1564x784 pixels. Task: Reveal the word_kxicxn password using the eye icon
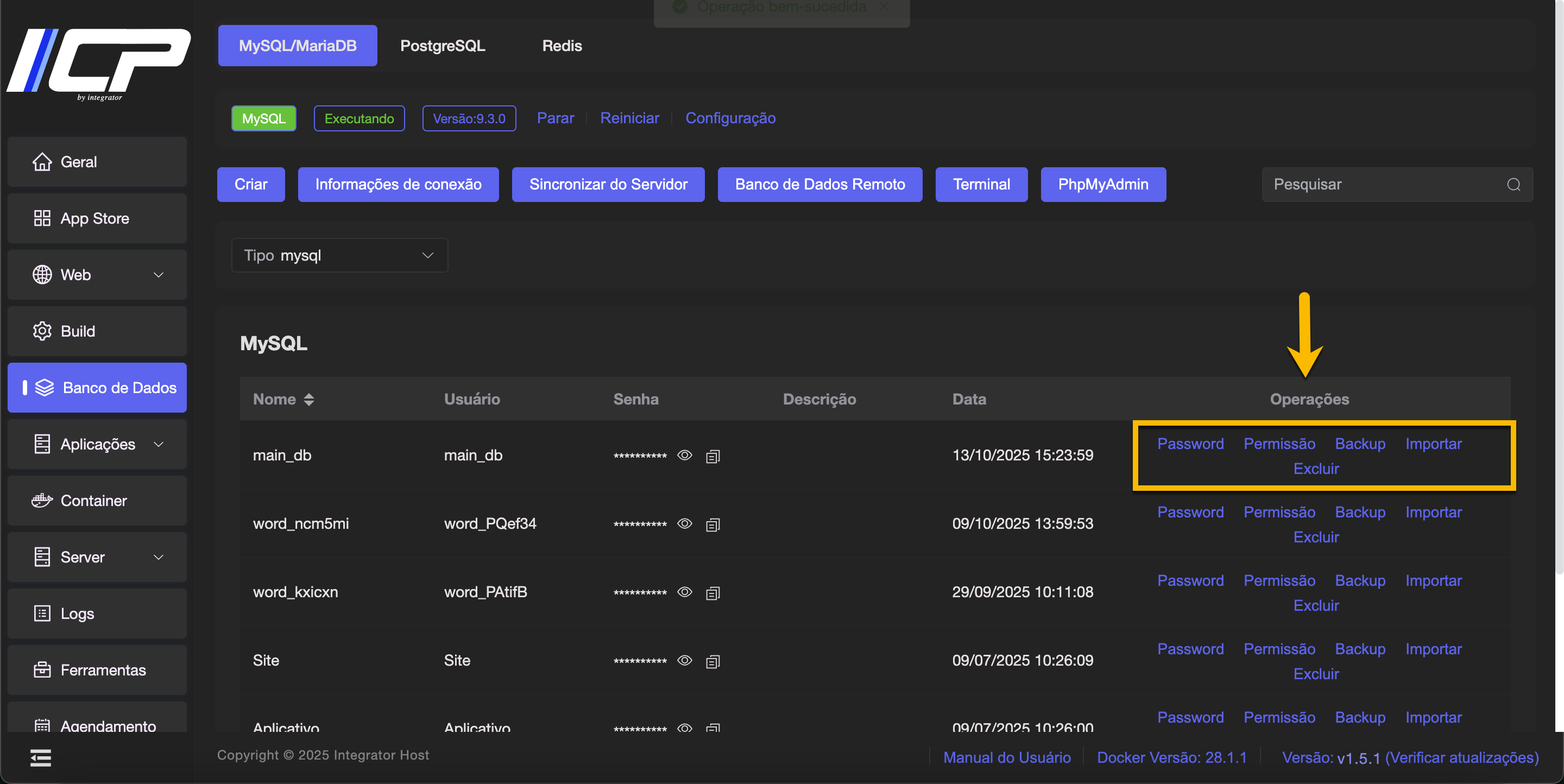(x=684, y=592)
